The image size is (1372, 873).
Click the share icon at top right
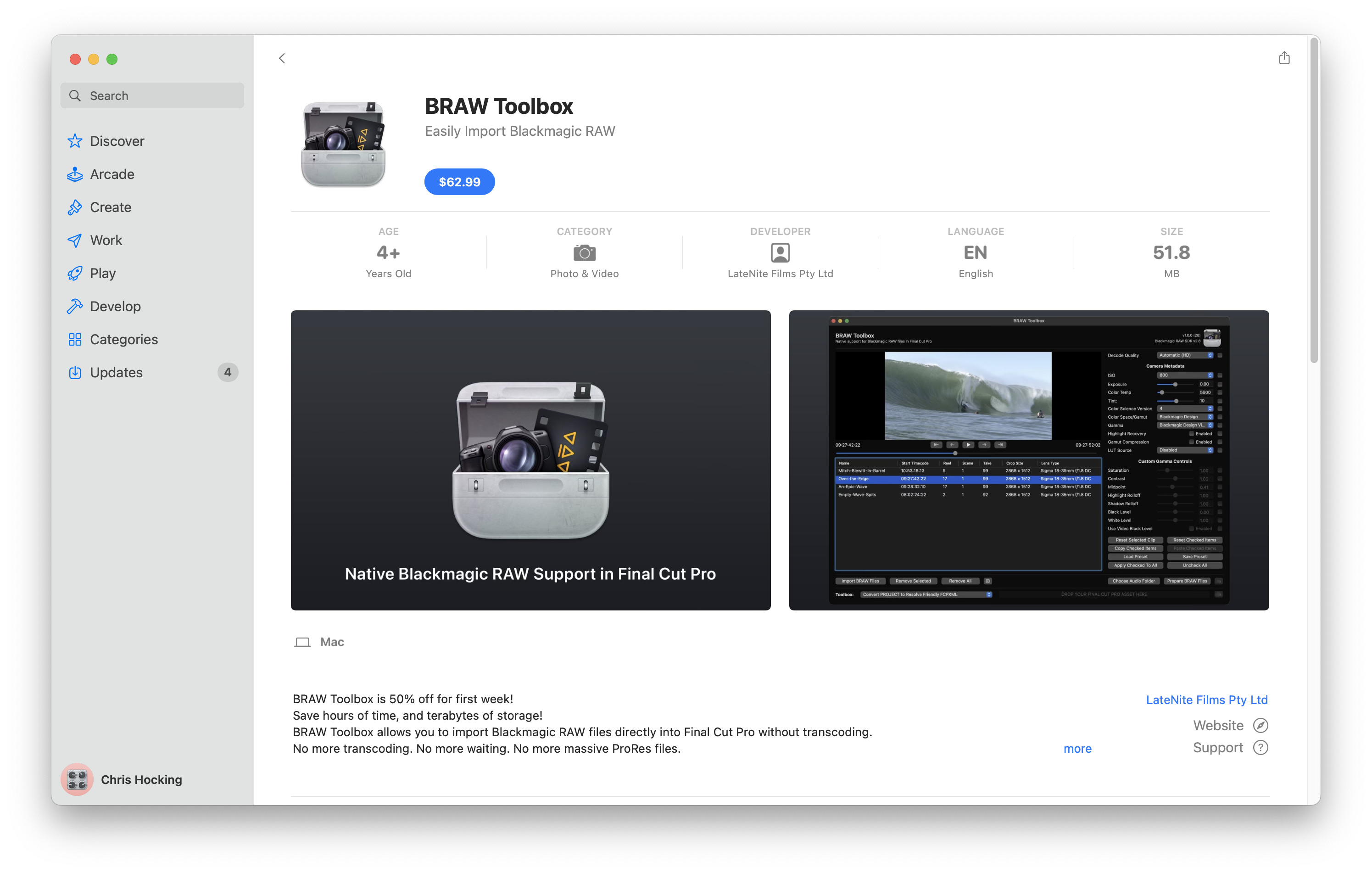1284,58
